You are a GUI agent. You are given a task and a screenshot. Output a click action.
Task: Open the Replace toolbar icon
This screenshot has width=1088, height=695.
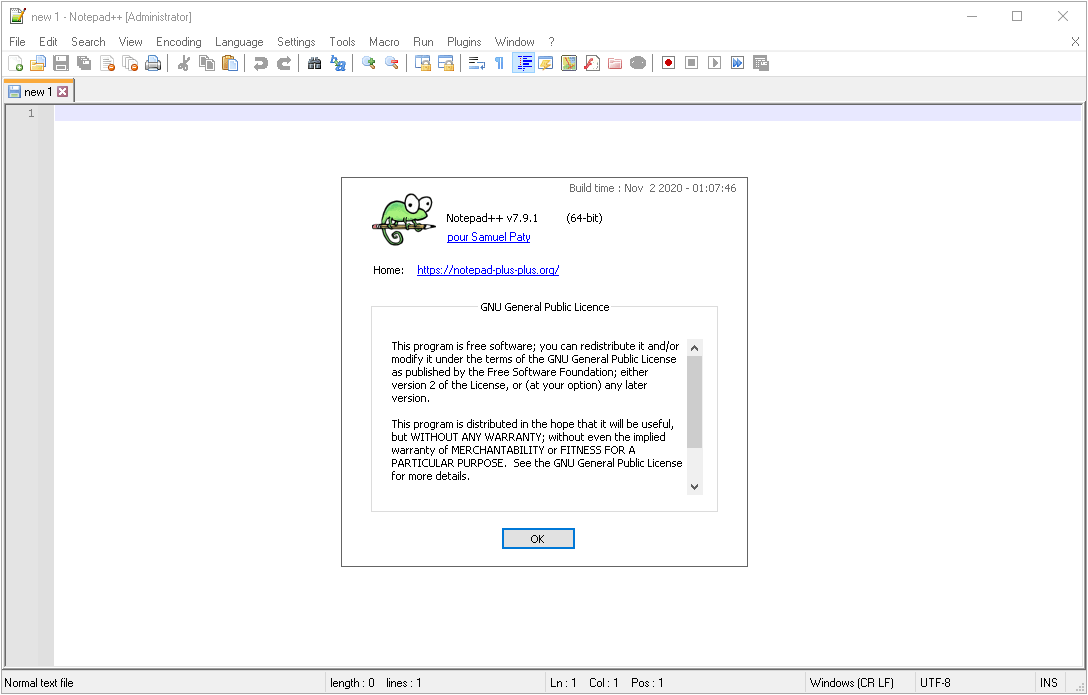tap(338, 63)
